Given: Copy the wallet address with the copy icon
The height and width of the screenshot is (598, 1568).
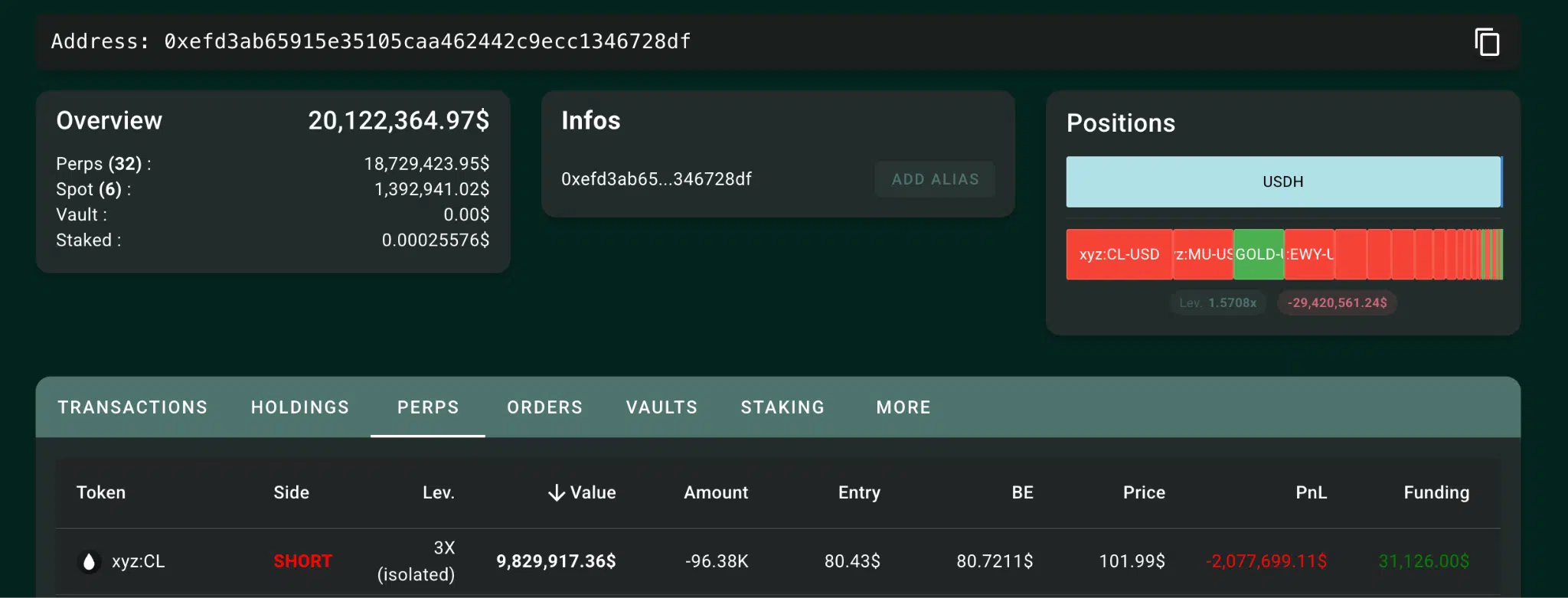Looking at the screenshot, I should [x=1487, y=42].
